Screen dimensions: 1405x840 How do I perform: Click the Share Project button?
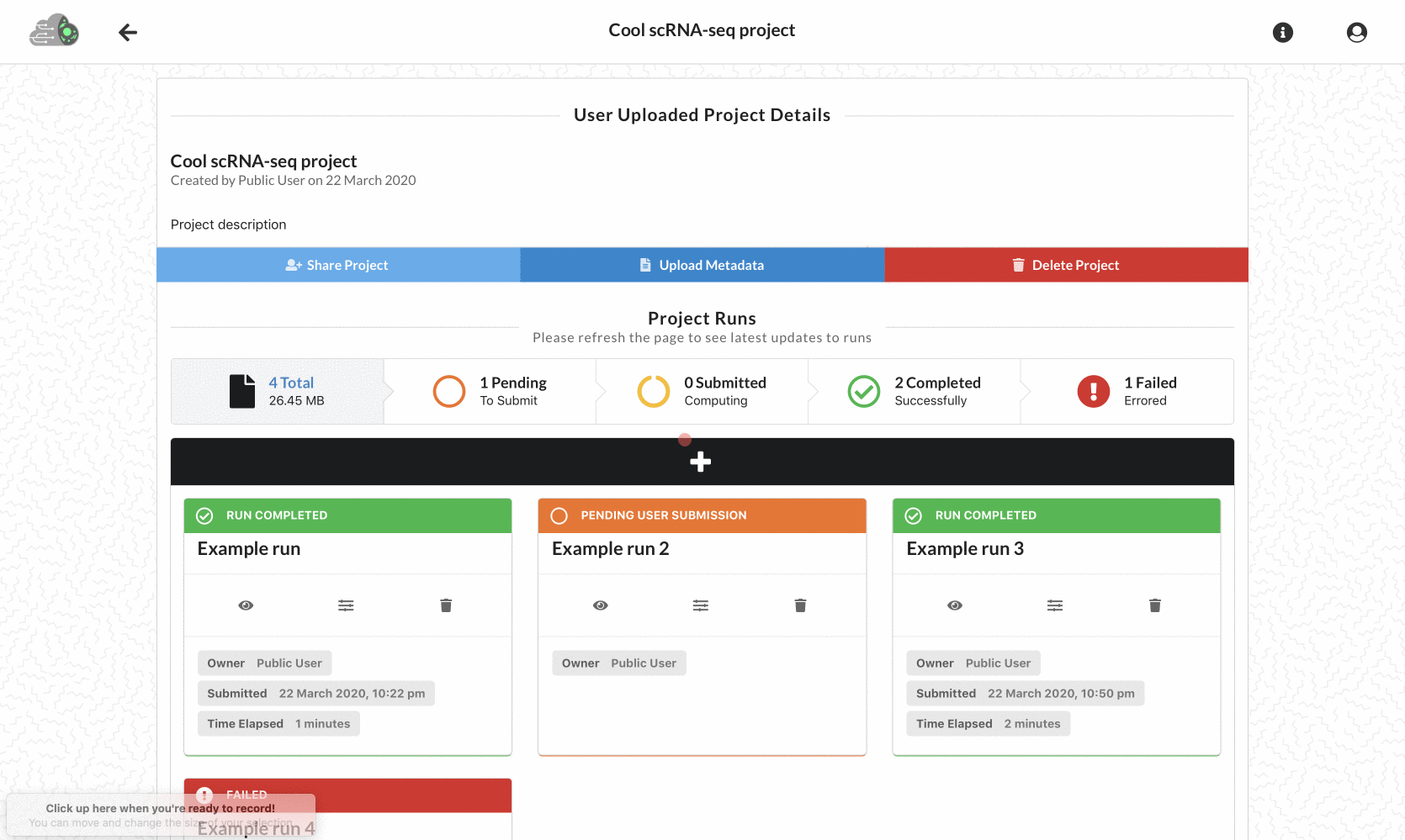pos(338,265)
